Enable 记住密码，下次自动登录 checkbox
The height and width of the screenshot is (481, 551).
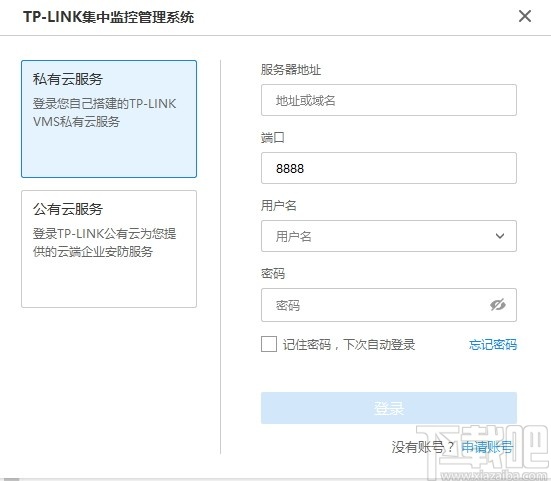pyautogui.click(x=269, y=344)
